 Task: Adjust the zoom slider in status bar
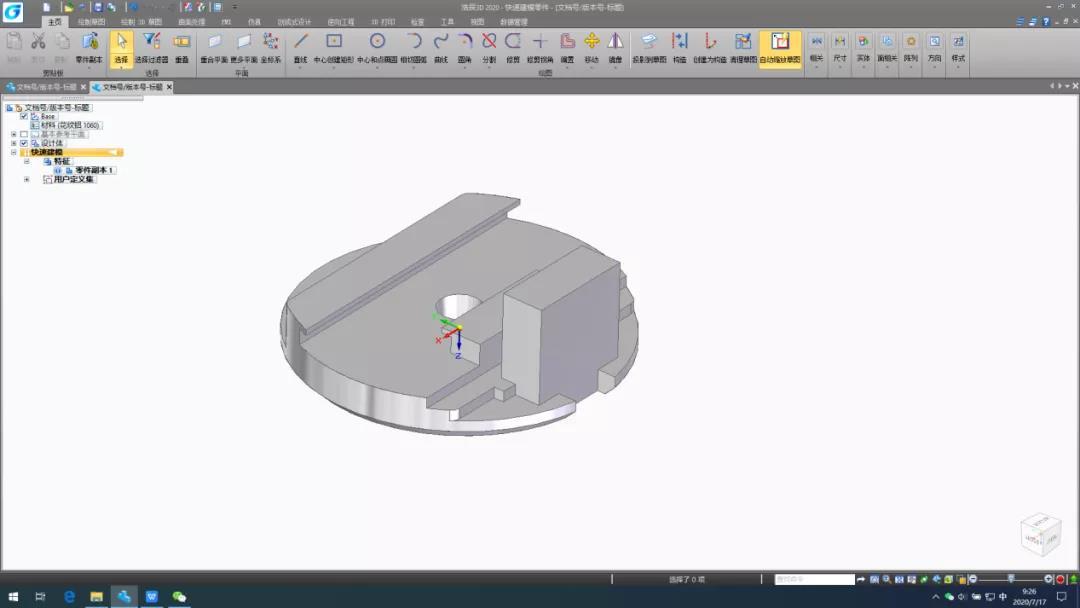(1010, 579)
